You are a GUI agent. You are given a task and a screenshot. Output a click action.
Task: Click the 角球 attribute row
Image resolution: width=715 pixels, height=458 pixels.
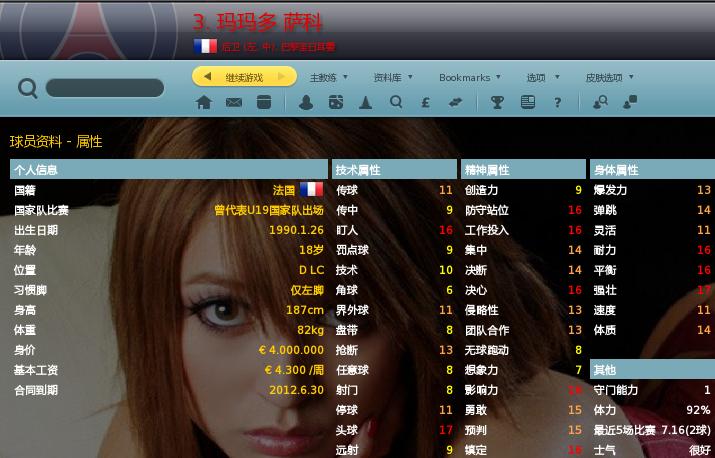coord(394,290)
